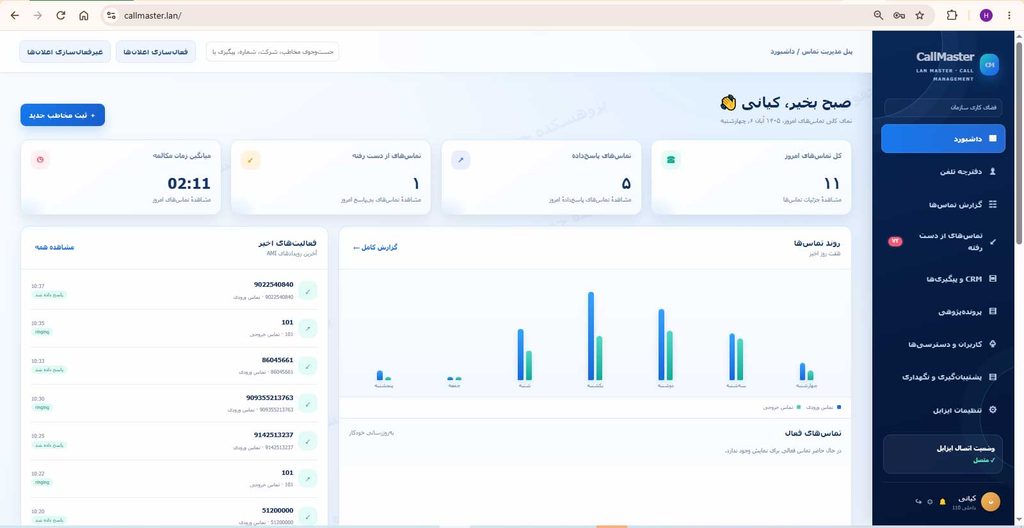Click the green bar for سه‌شنبه in chart
Screen dimensions: 1024x528
point(740,359)
